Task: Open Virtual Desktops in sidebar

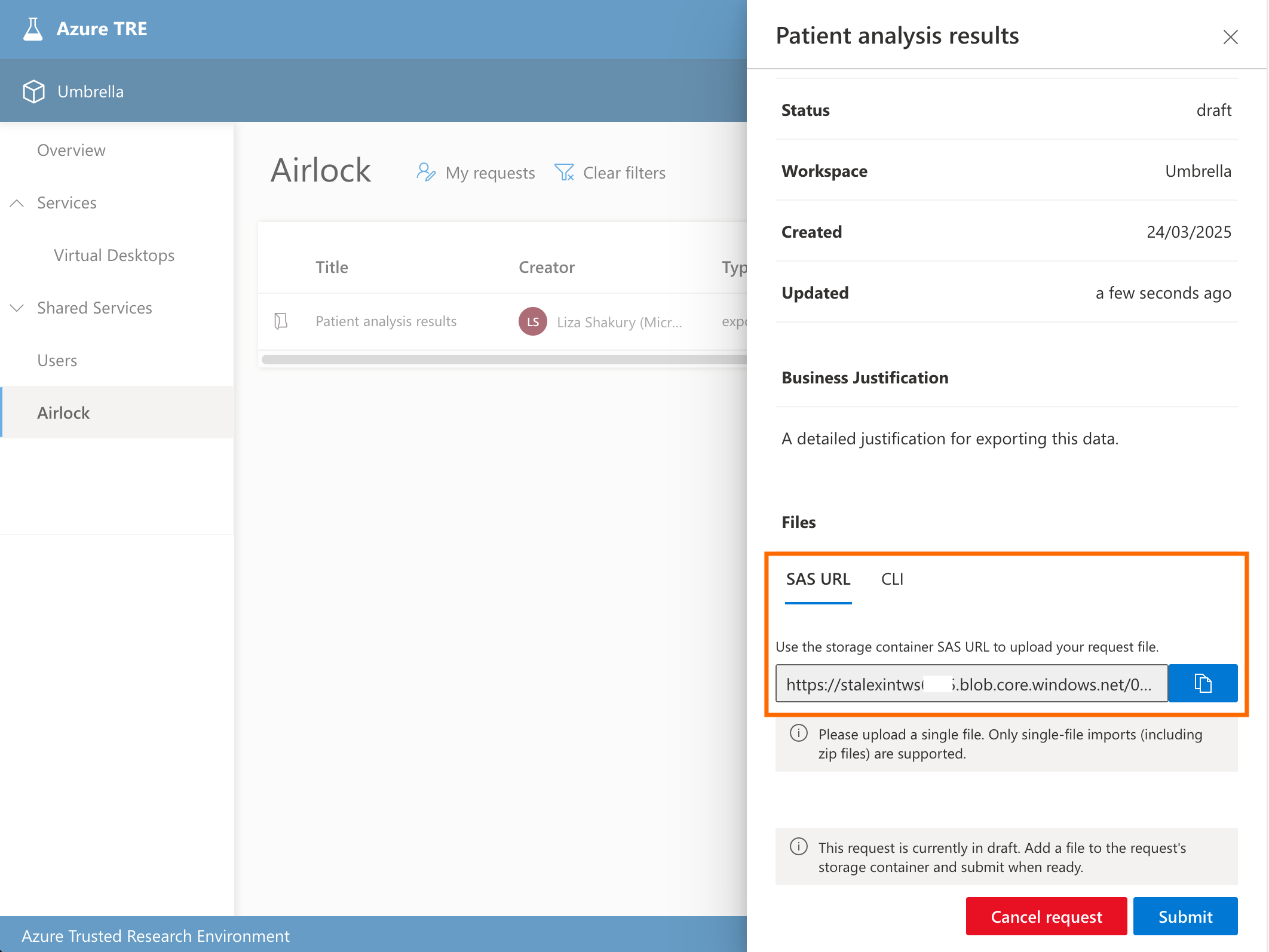Action: (x=114, y=256)
